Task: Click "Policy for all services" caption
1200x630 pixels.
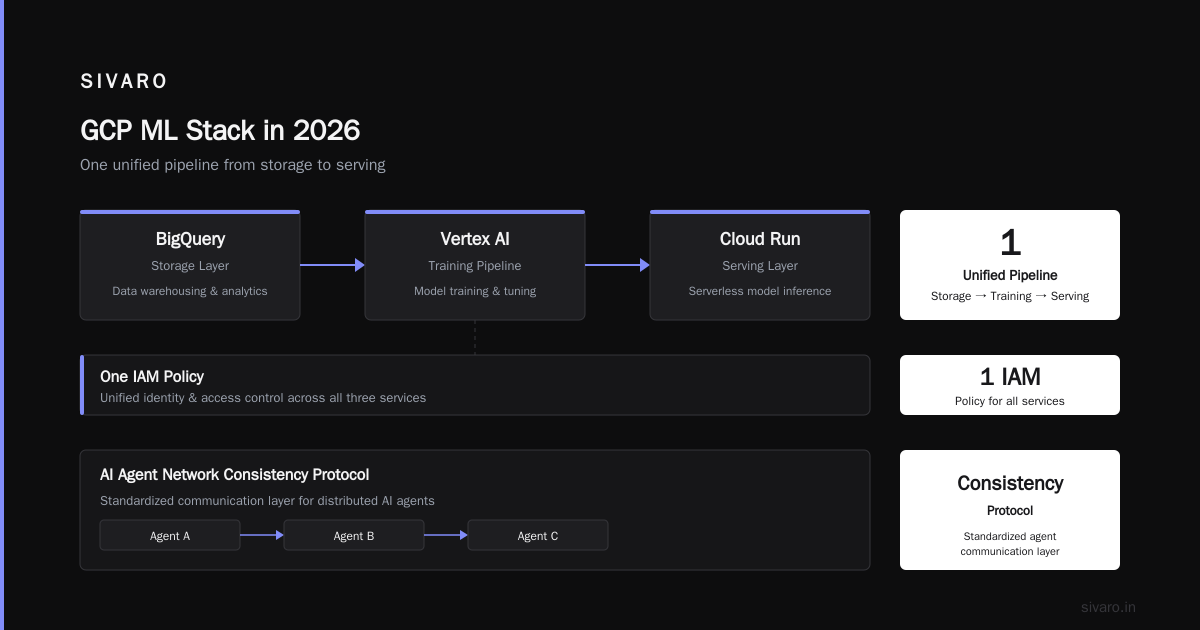Action: pyautogui.click(x=1010, y=401)
